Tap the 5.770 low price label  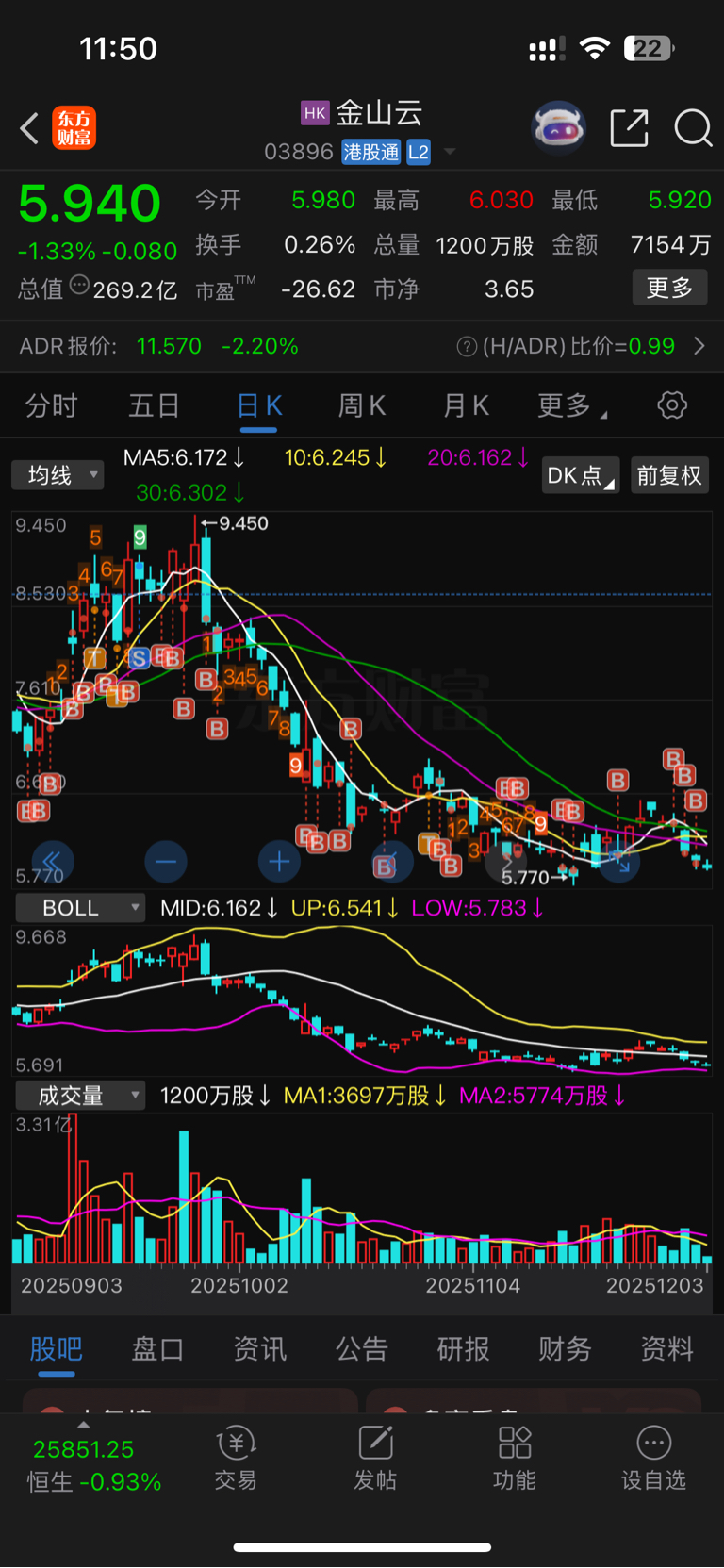coord(525,878)
